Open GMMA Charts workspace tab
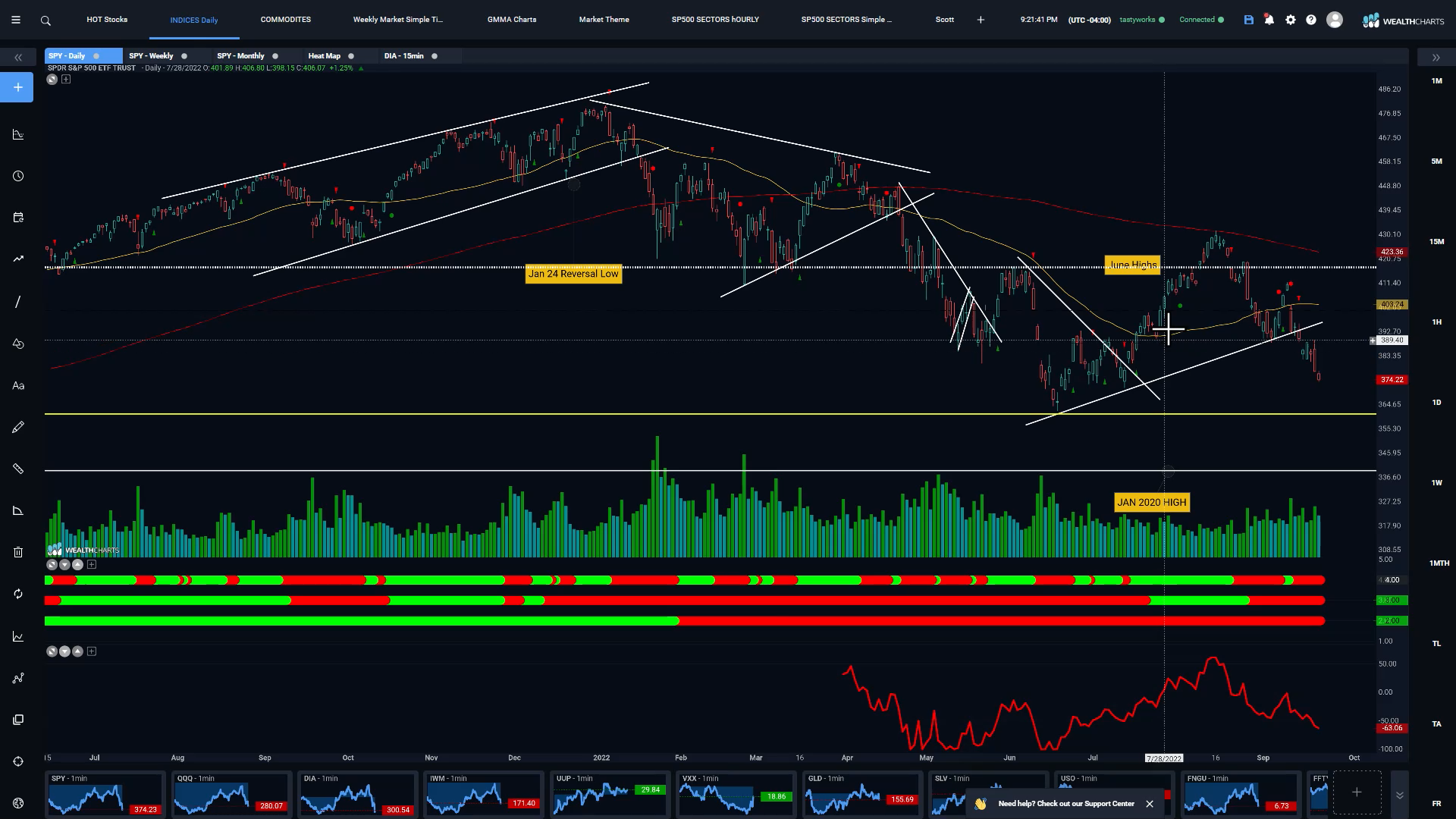 [x=512, y=20]
